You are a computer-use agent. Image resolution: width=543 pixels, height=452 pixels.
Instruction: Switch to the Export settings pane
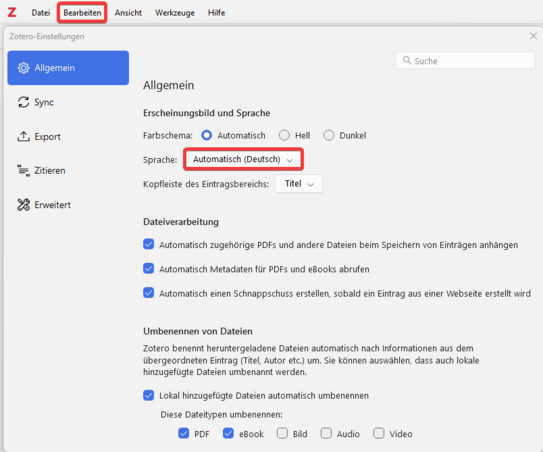coord(68,136)
